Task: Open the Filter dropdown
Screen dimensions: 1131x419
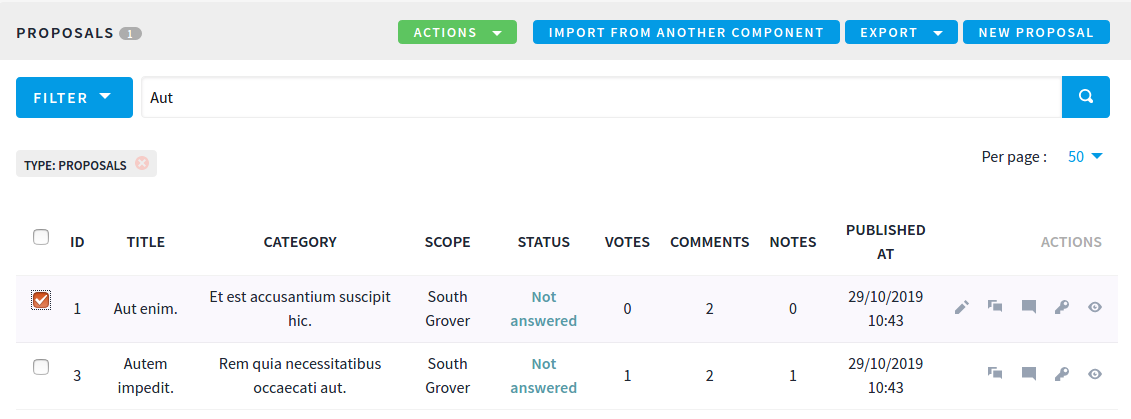Action: click(74, 97)
